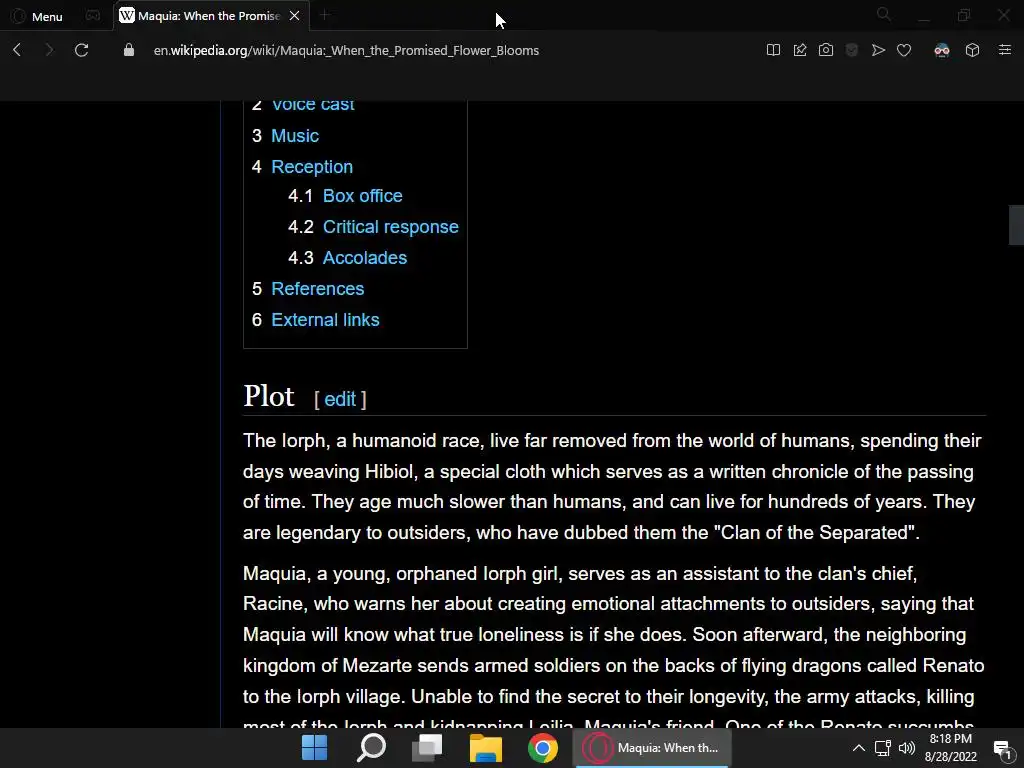Select Opera GX taskbar button
The height and width of the screenshot is (768, 1024).
[x=652, y=748]
